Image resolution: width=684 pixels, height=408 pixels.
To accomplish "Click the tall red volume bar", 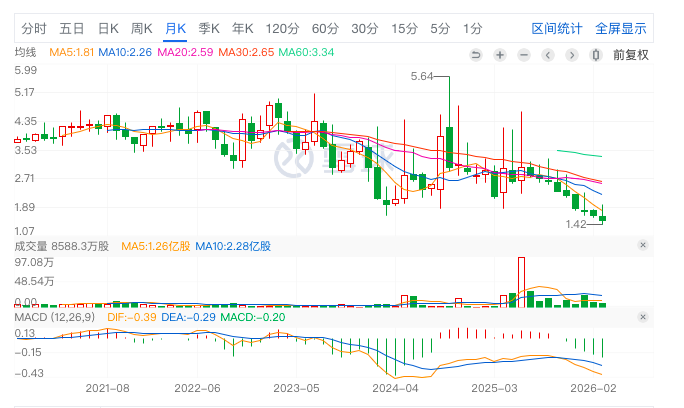I will (x=521, y=280).
